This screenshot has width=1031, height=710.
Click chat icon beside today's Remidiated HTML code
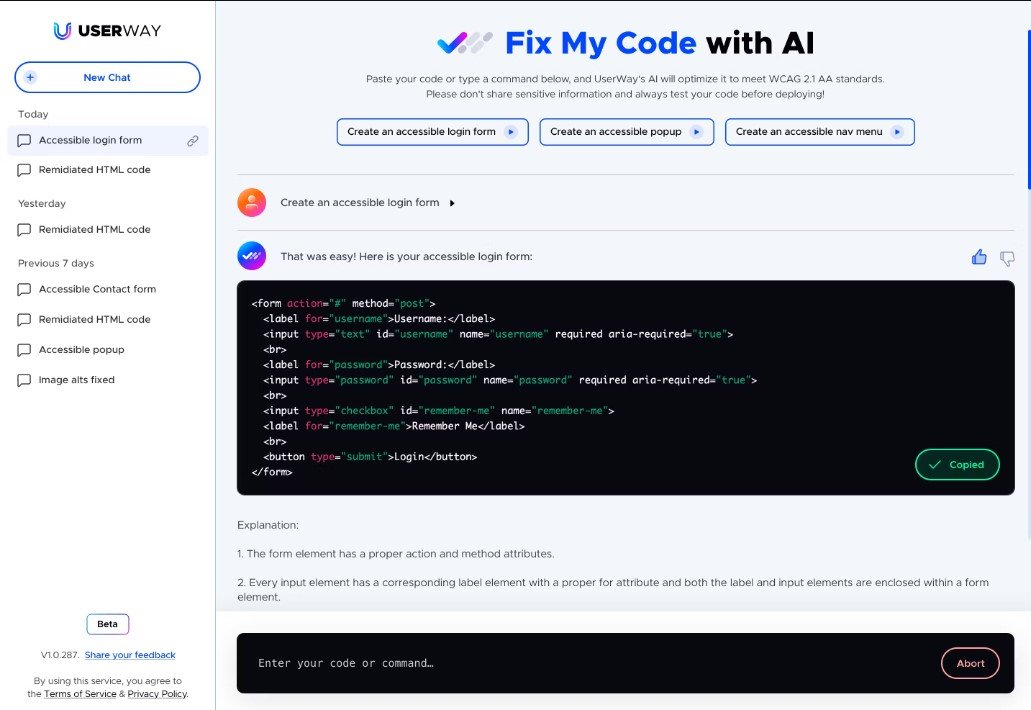click(x=24, y=170)
